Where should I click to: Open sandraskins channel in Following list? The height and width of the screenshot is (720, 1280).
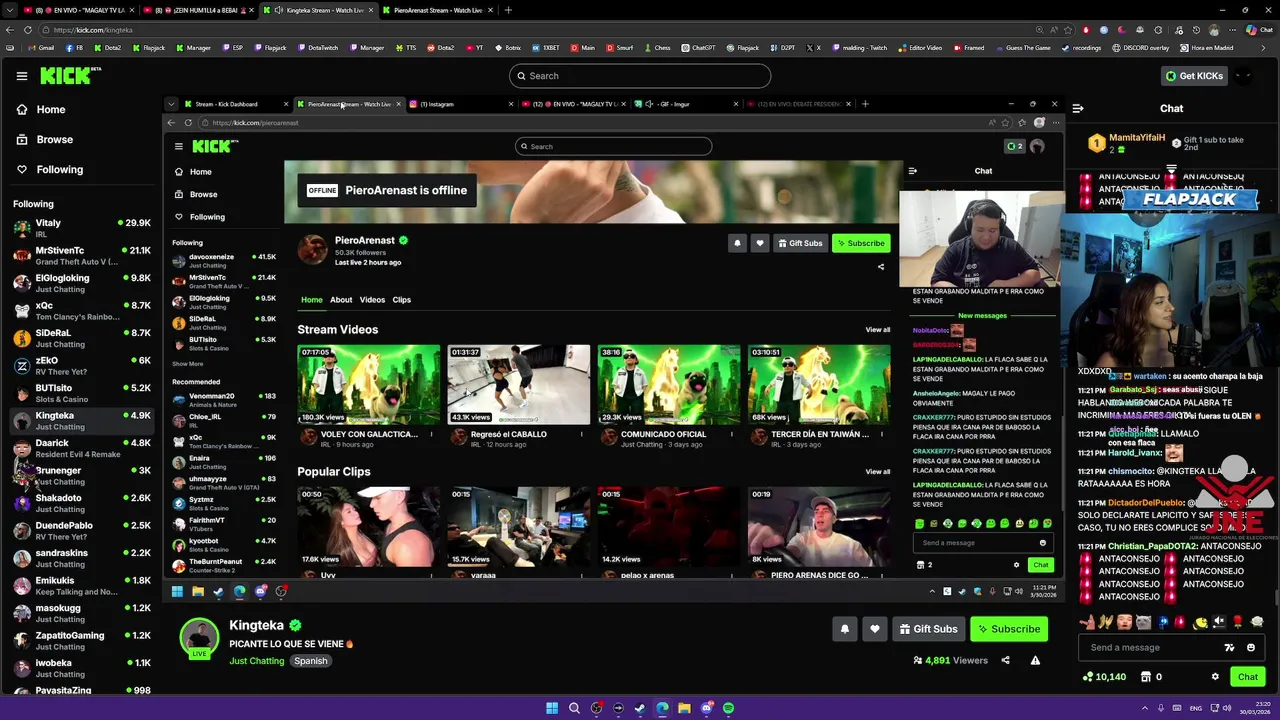point(82,559)
